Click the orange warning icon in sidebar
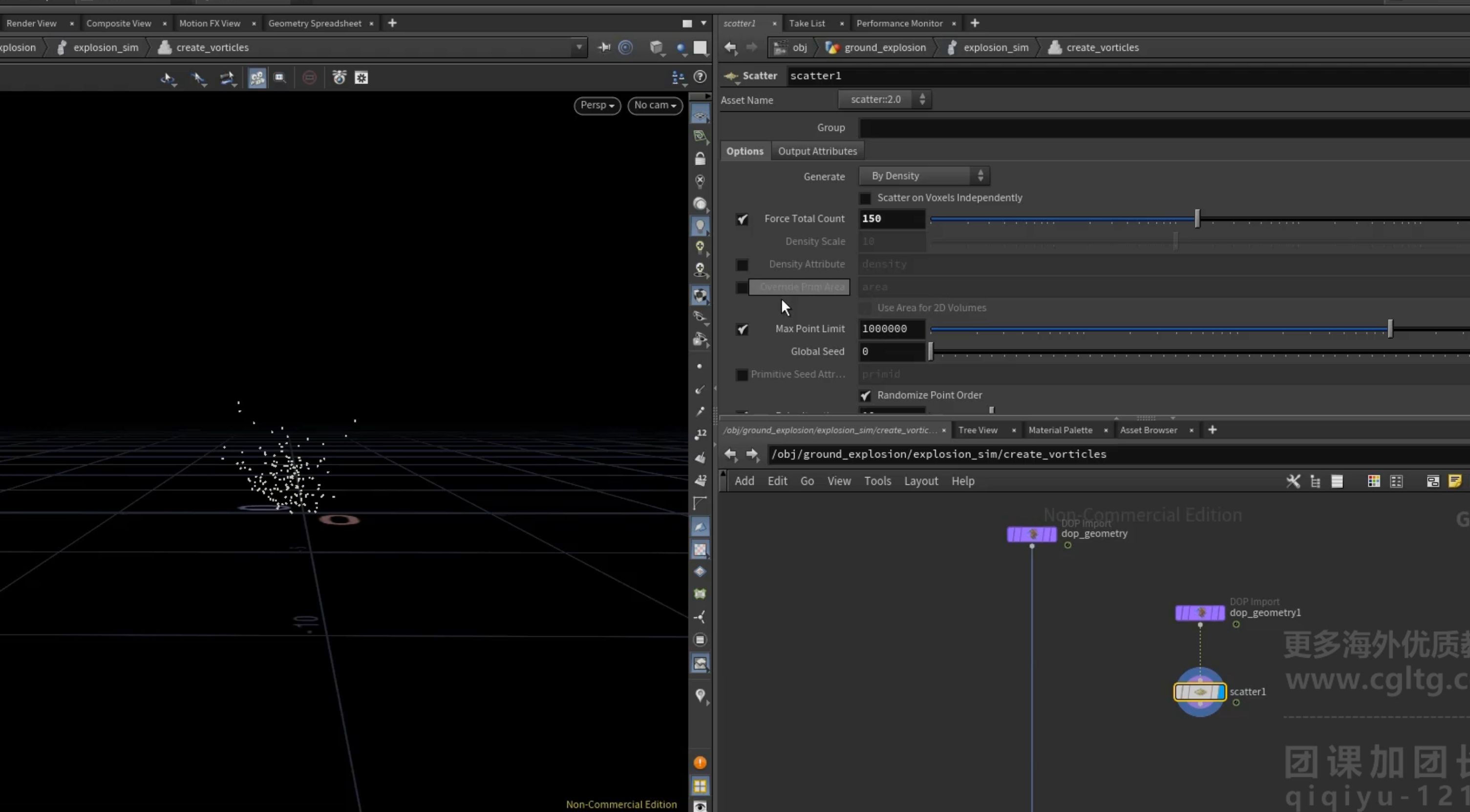 coord(700,762)
